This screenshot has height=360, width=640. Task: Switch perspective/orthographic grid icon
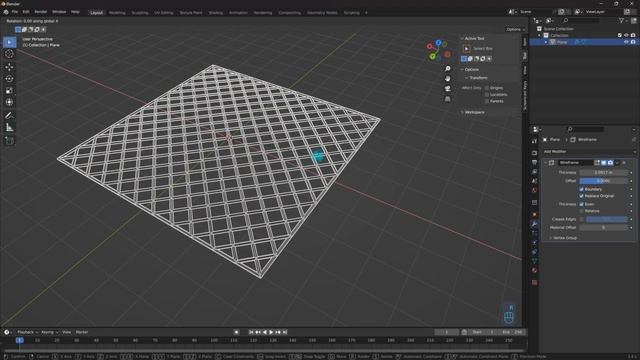point(448,99)
